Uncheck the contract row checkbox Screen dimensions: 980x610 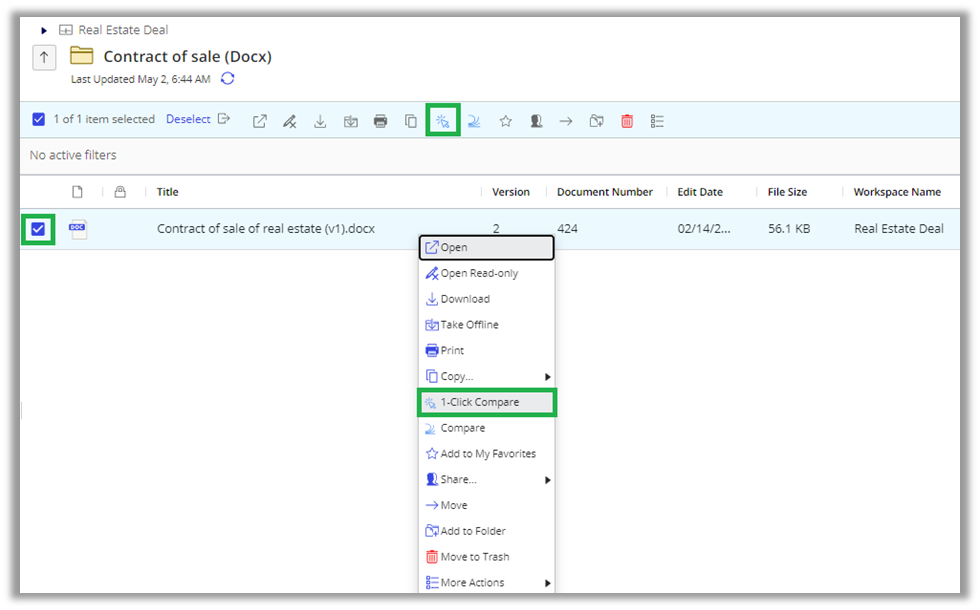click(x=38, y=229)
